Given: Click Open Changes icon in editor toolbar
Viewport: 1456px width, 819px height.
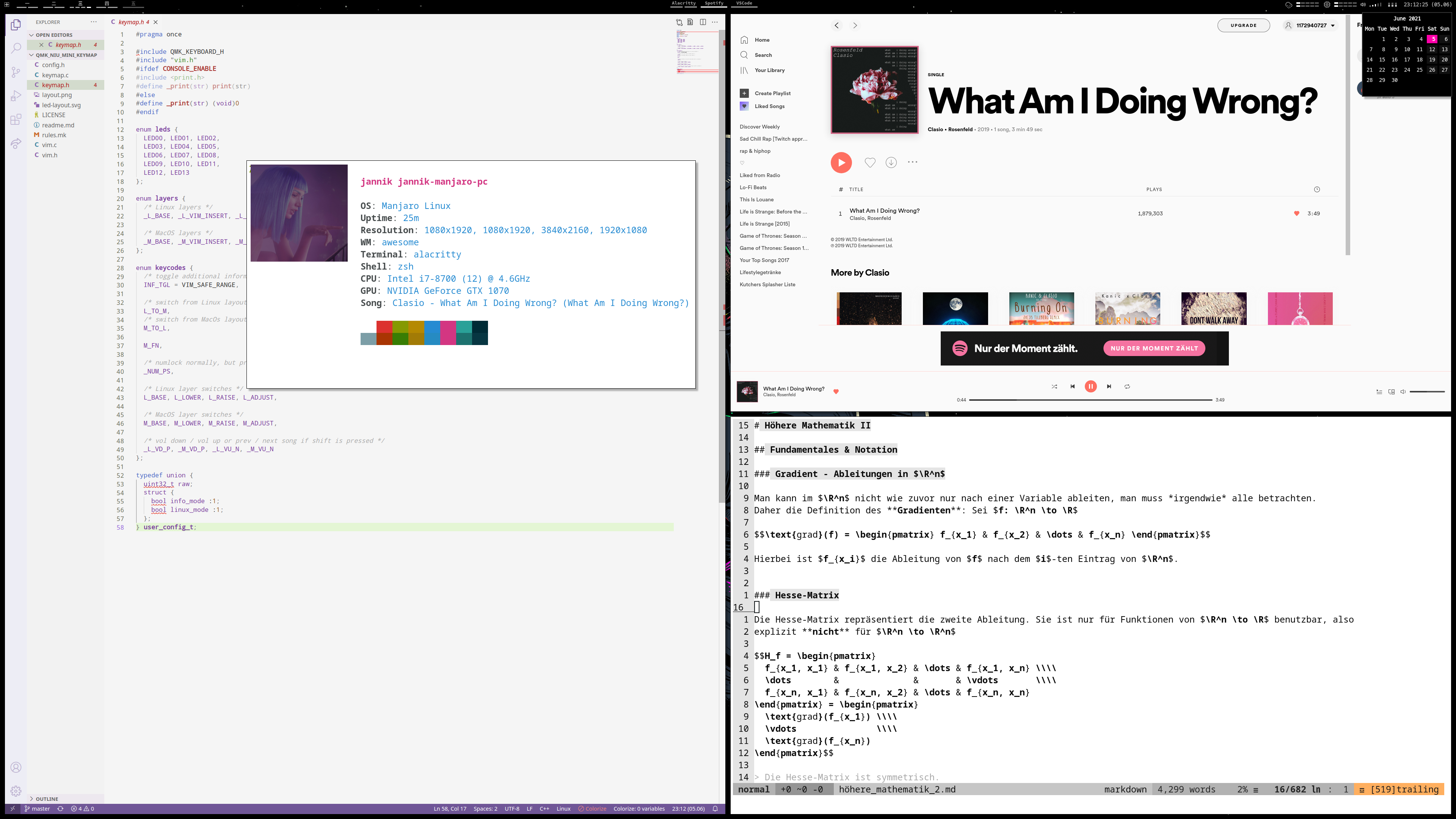Looking at the screenshot, I should 679,22.
